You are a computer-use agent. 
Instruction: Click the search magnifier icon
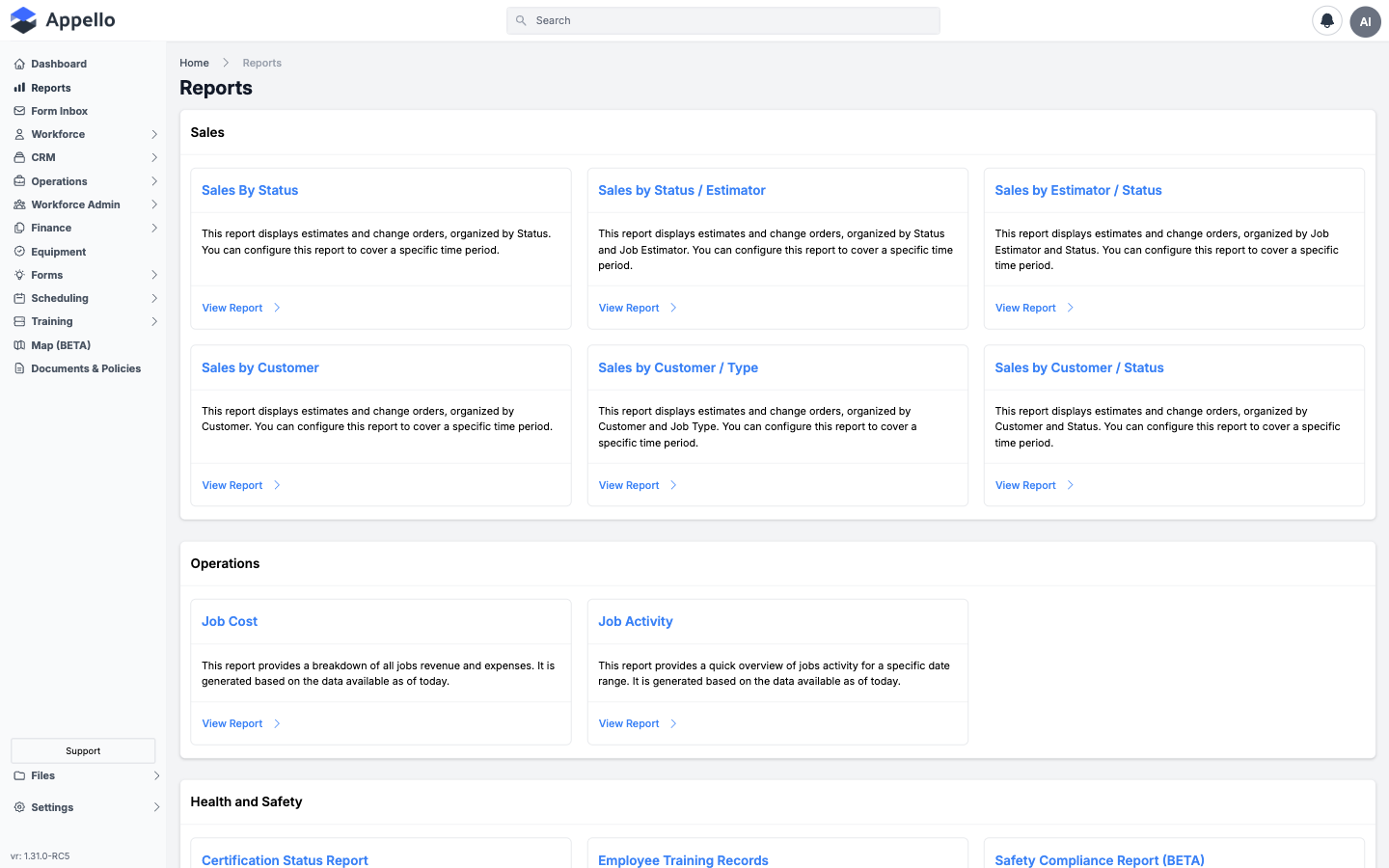click(521, 20)
